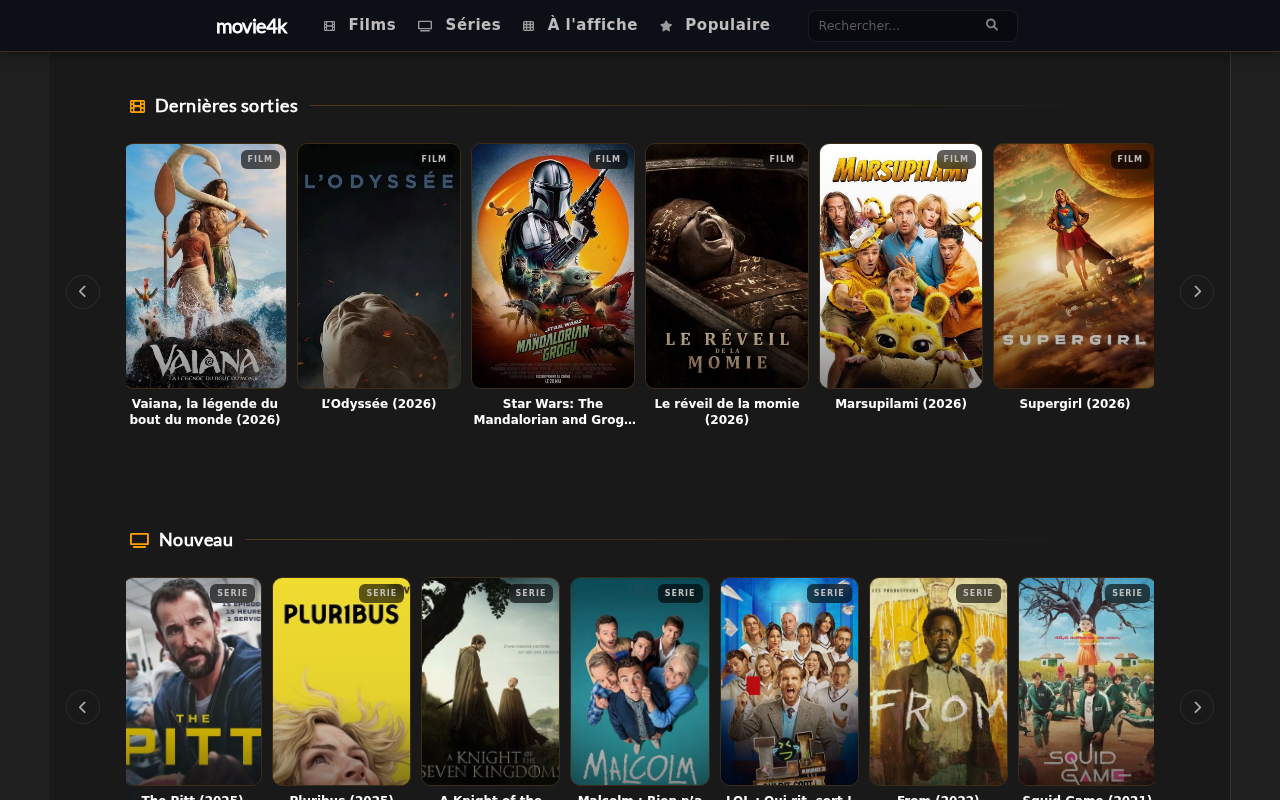Click the Populaire star icon
This screenshot has width=1280, height=800.
pos(666,26)
